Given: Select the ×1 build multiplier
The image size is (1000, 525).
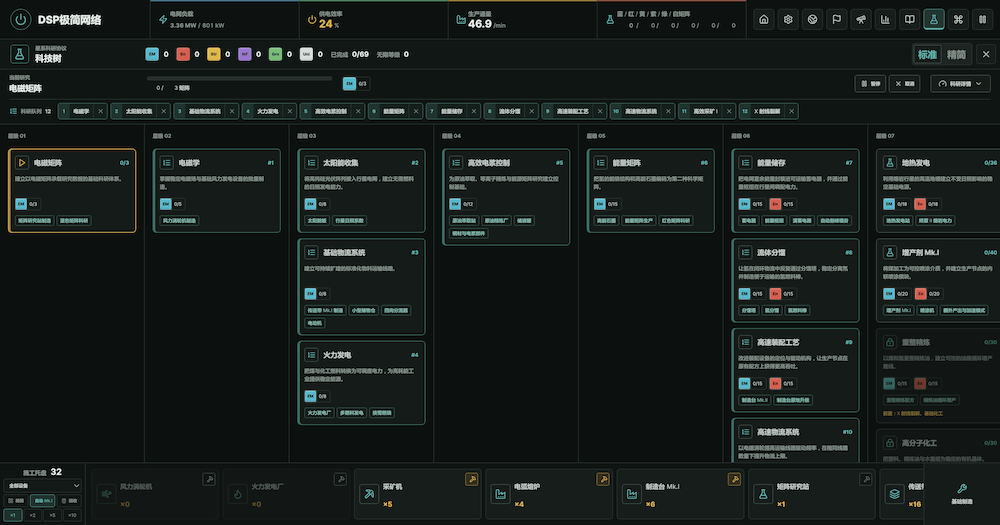Looking at the screenshot, I should pyautogui.click(x=13, y=515).
